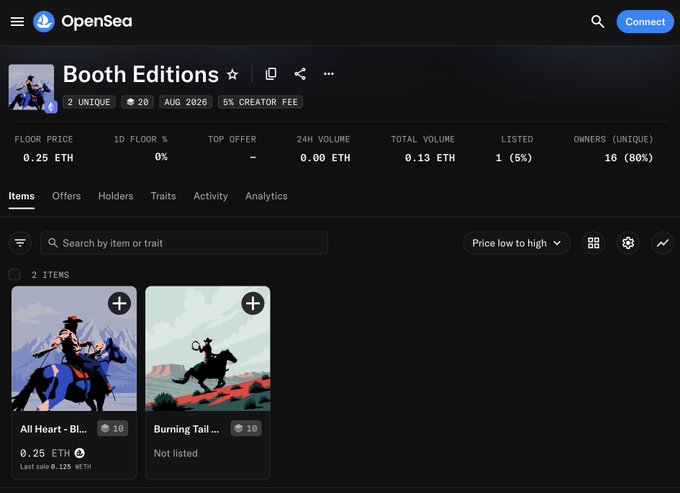Switch to grid view layout icon
This screenshot has width=680, height=493.
(593, 243)
